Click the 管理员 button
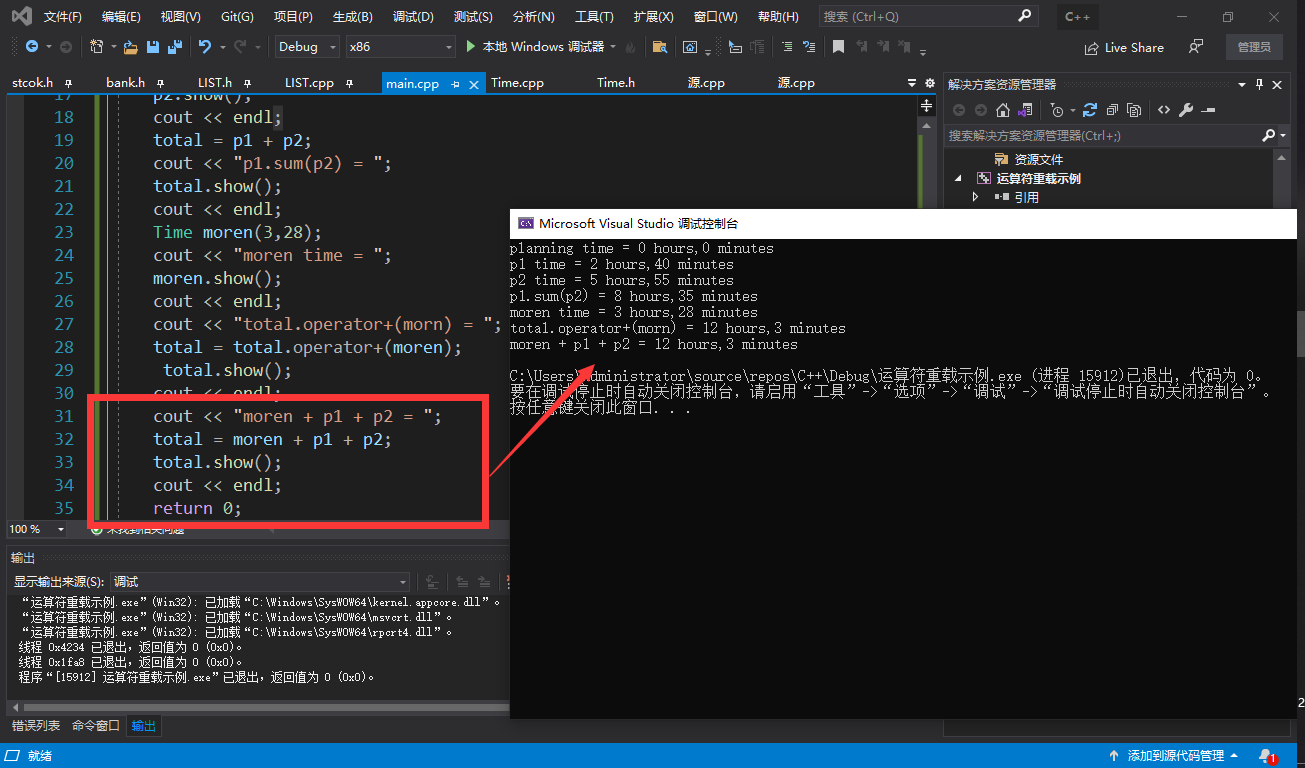 click(1254, 47)
